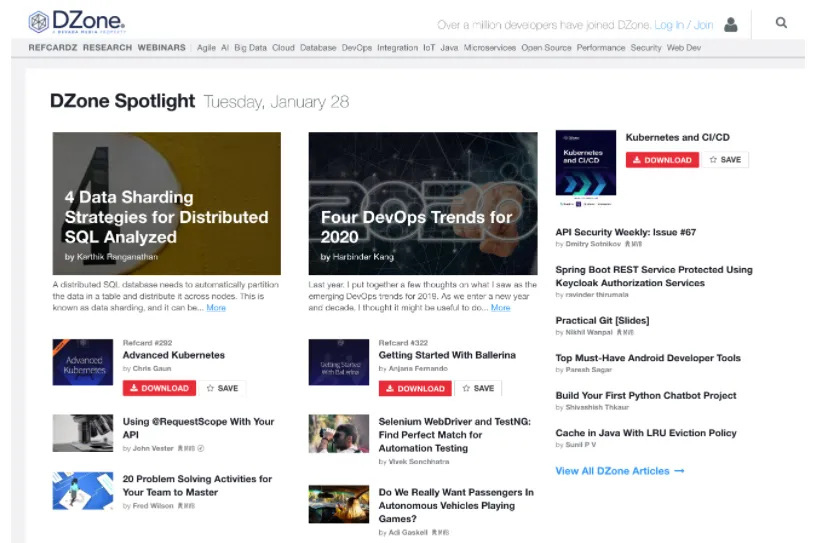
Task: Open the 20 Problem Solving Activities thumbnail
Action: [x=82, y=491]
